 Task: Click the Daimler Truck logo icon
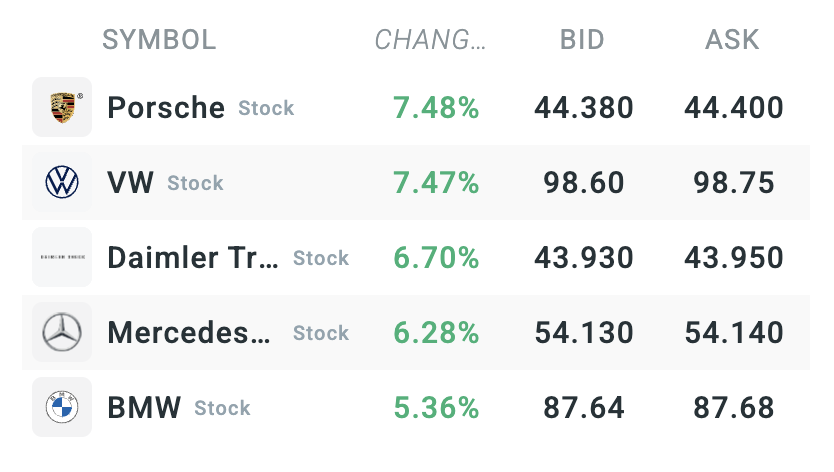[62, 257]
